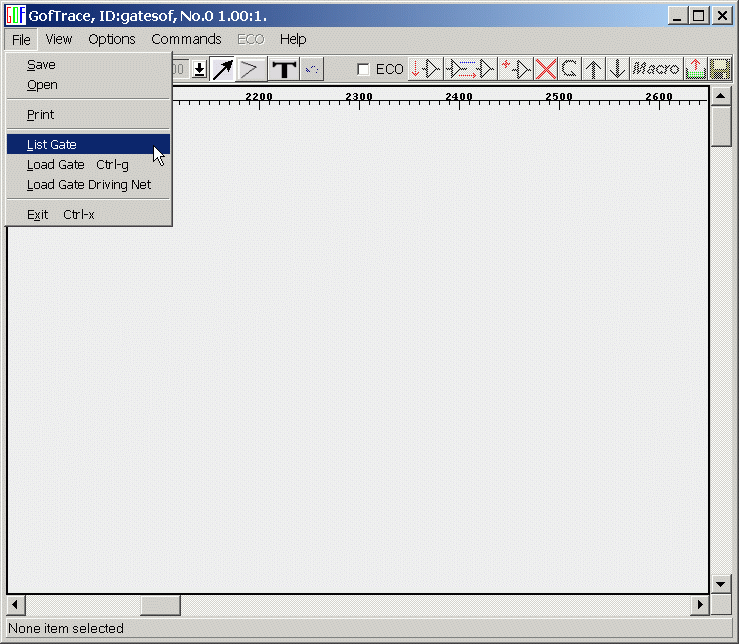Open the Commands menu
Image resolution: width=739 pixels, height=644 pixels.
186,39
